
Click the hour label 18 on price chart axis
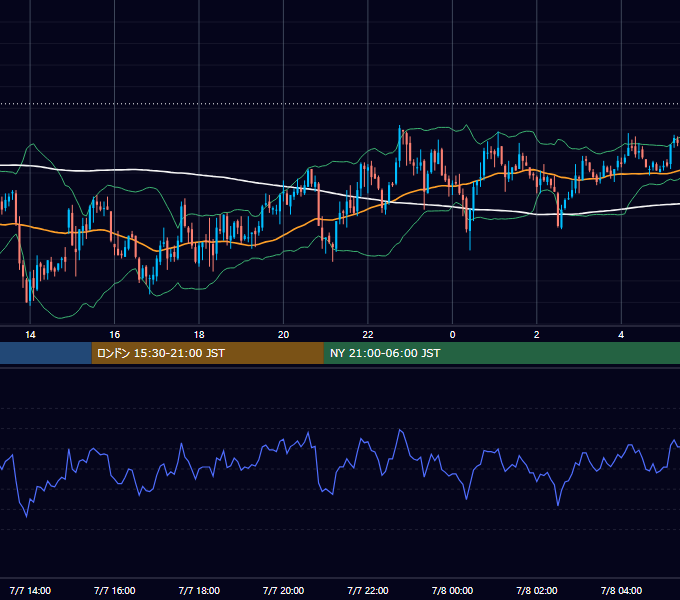(199, 335)
